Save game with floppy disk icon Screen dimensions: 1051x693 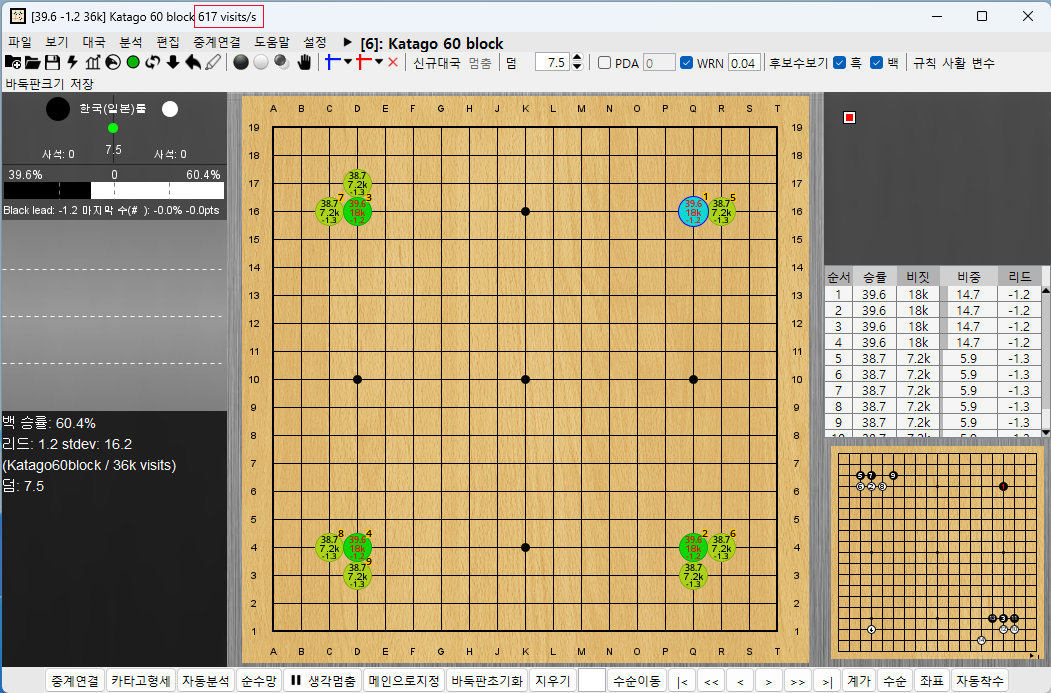52,63
